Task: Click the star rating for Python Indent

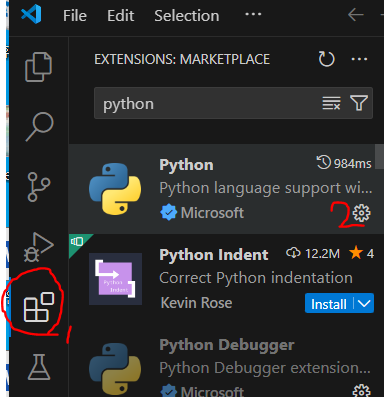Action: [361, 253]
